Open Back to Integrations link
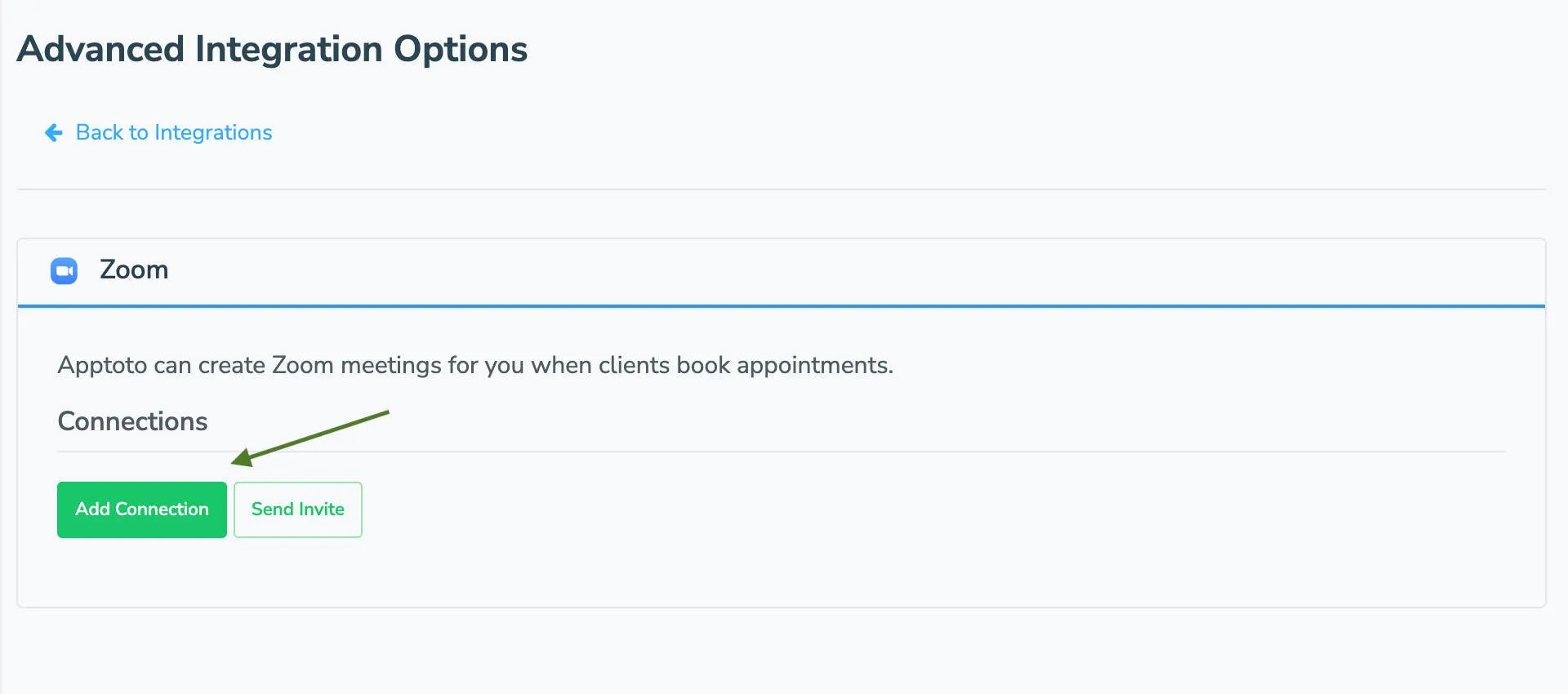The width and height of the screenshot is (1568, 694). click(173, 132)
